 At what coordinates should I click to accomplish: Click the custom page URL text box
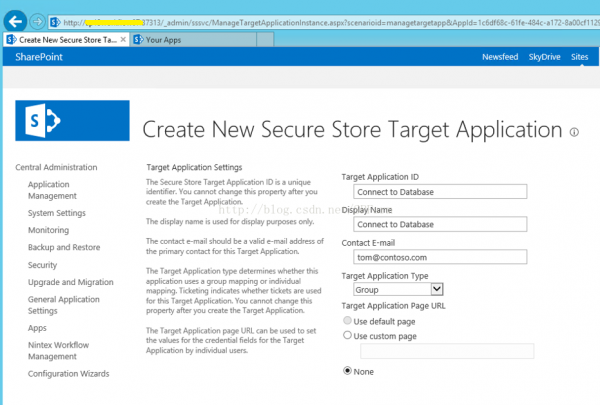click(x=447, y=351)
